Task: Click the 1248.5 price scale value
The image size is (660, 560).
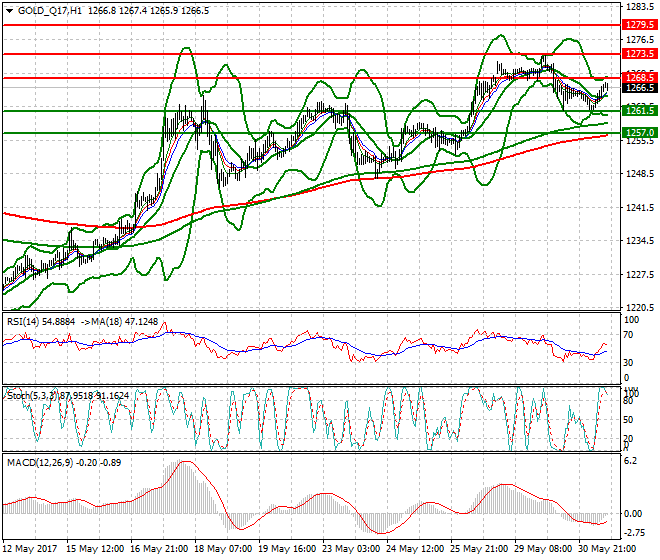Action: pyautogui.click(x=640, y=174)
